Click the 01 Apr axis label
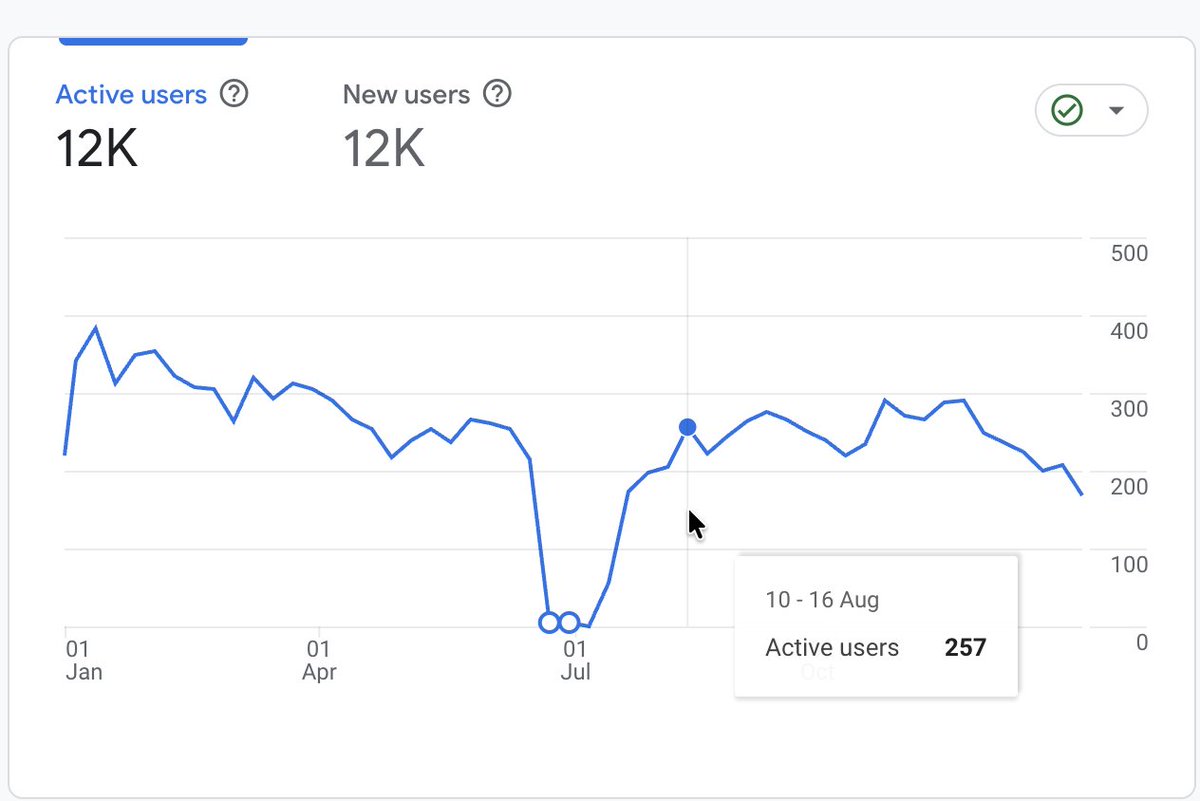This screenshot has height=801, width=1200. (x=320, y=660)
